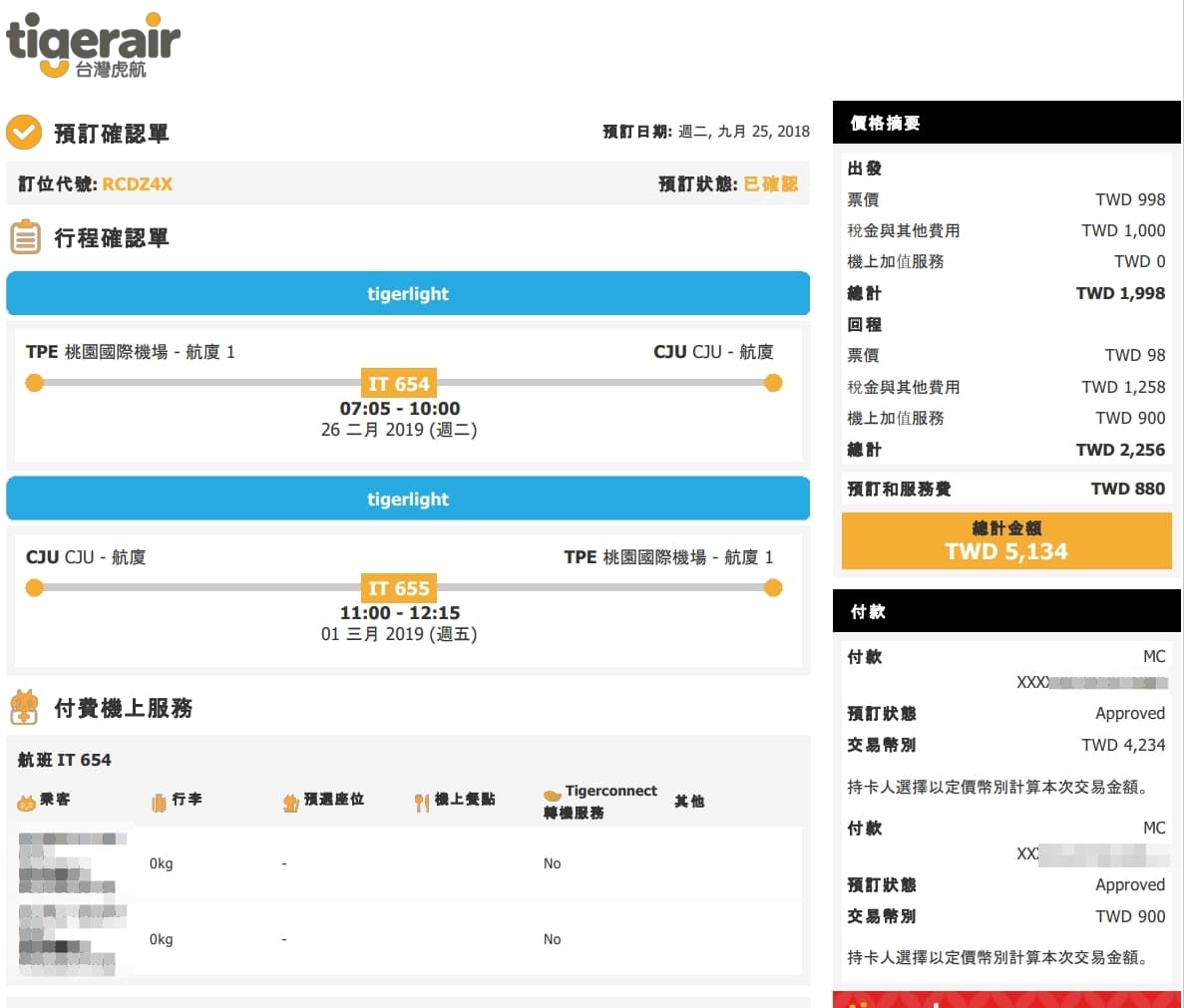Click the itinerary clipboard icon
Viewport: 1184px width, 1008px height.
pos(25,237)
